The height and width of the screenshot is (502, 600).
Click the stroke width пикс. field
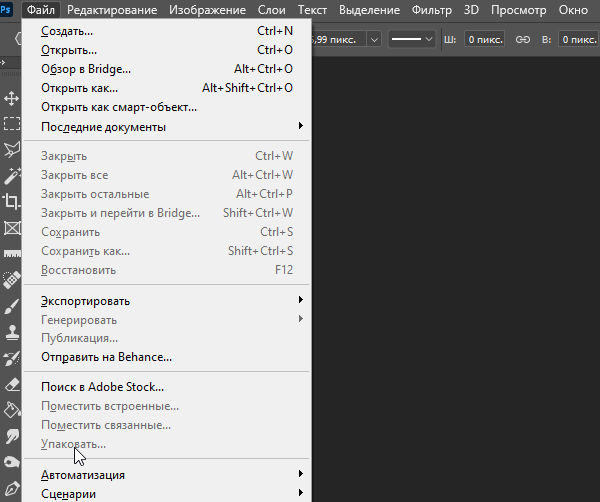click(339, 39)
